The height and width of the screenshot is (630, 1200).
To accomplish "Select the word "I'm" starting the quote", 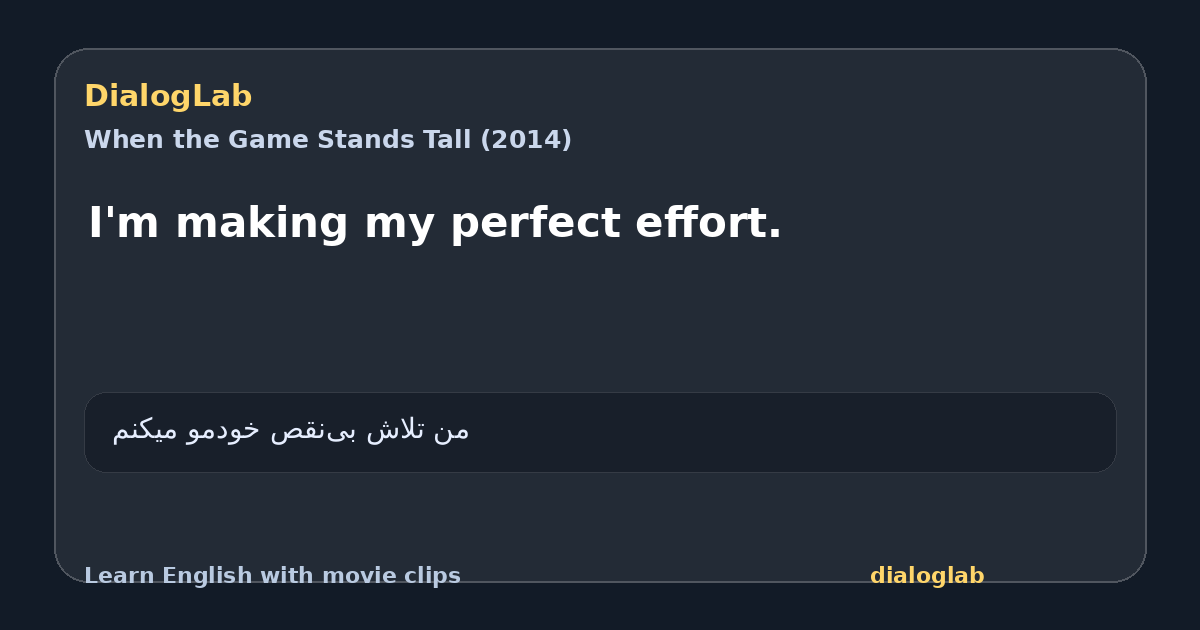I will tap(124, 222).
